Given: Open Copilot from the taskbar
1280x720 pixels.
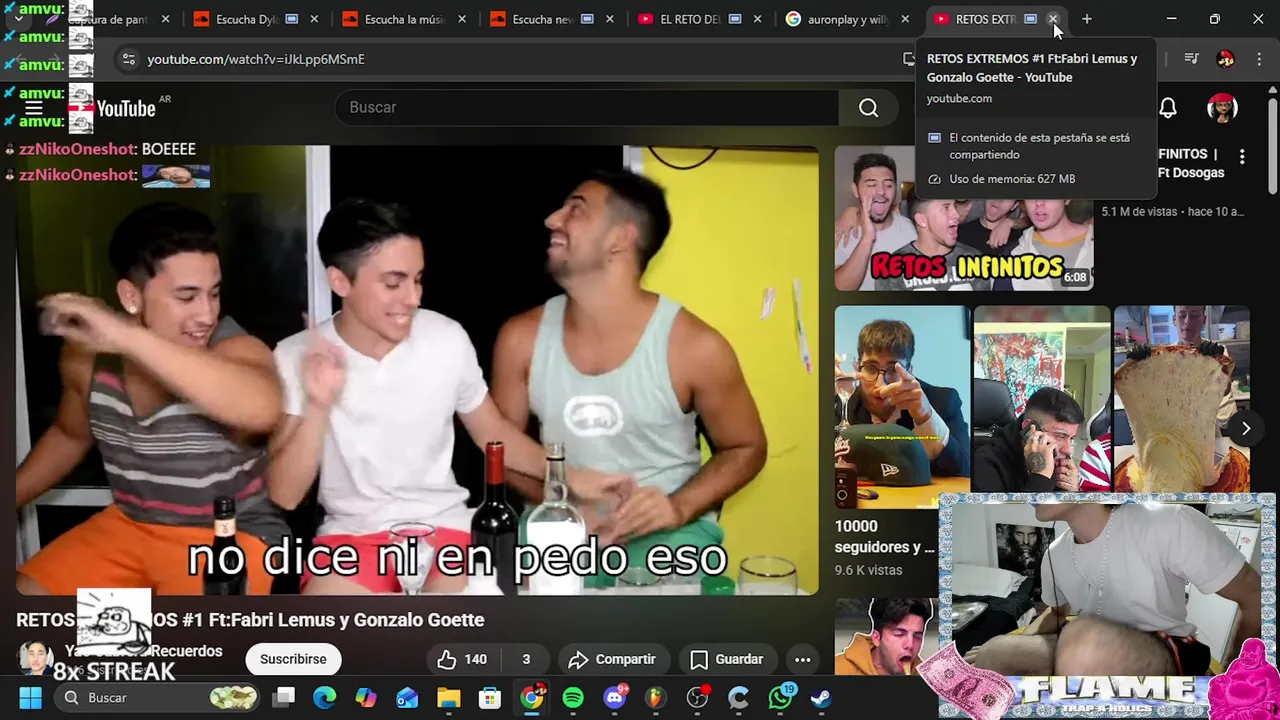Looking at the screenshot, I should pos(366,697).
